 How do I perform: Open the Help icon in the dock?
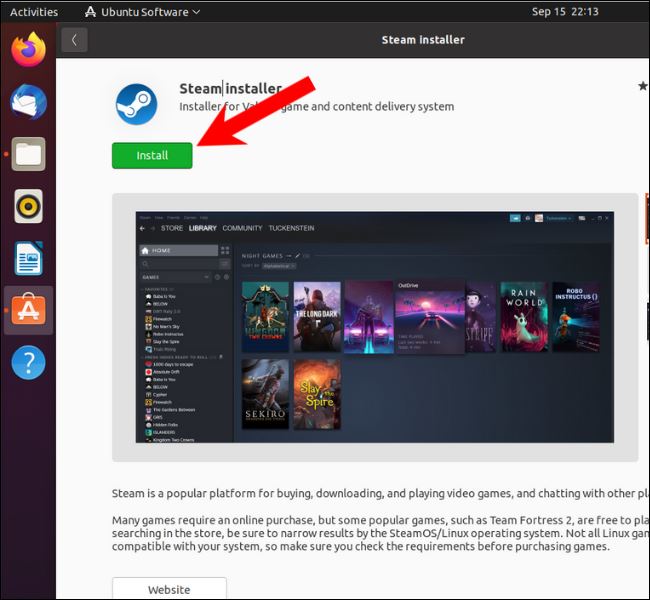tap(28, 362)
